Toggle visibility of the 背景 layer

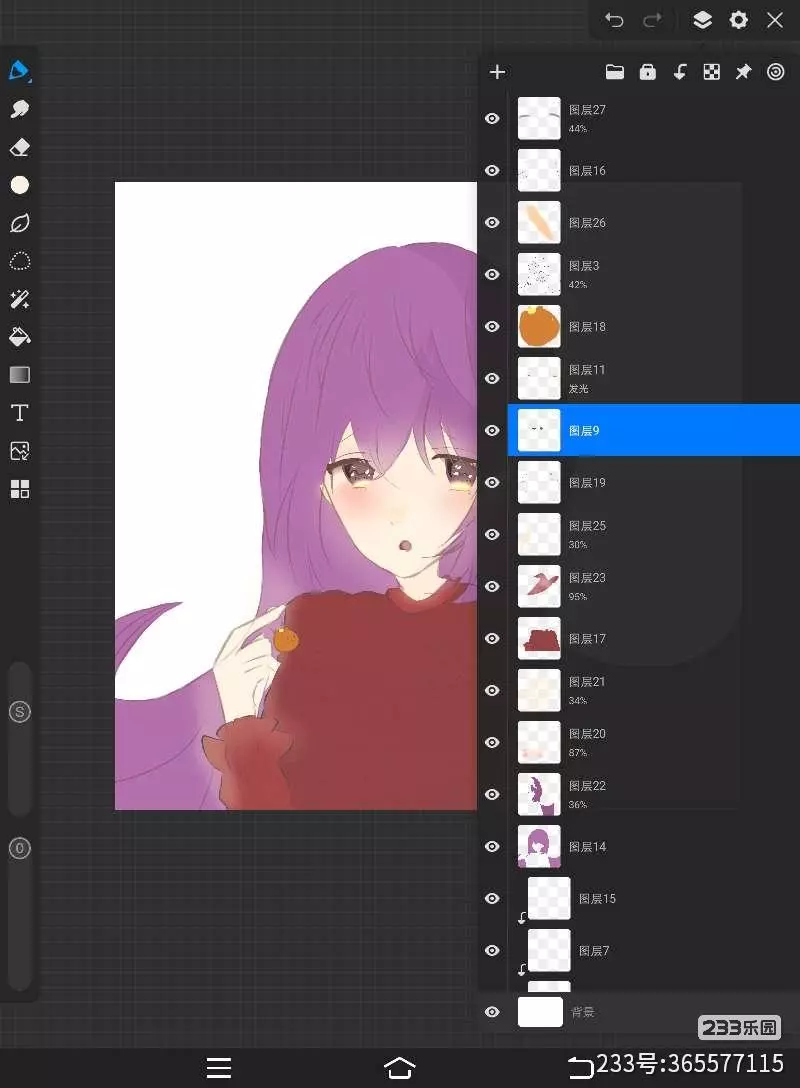(492, 1012)
